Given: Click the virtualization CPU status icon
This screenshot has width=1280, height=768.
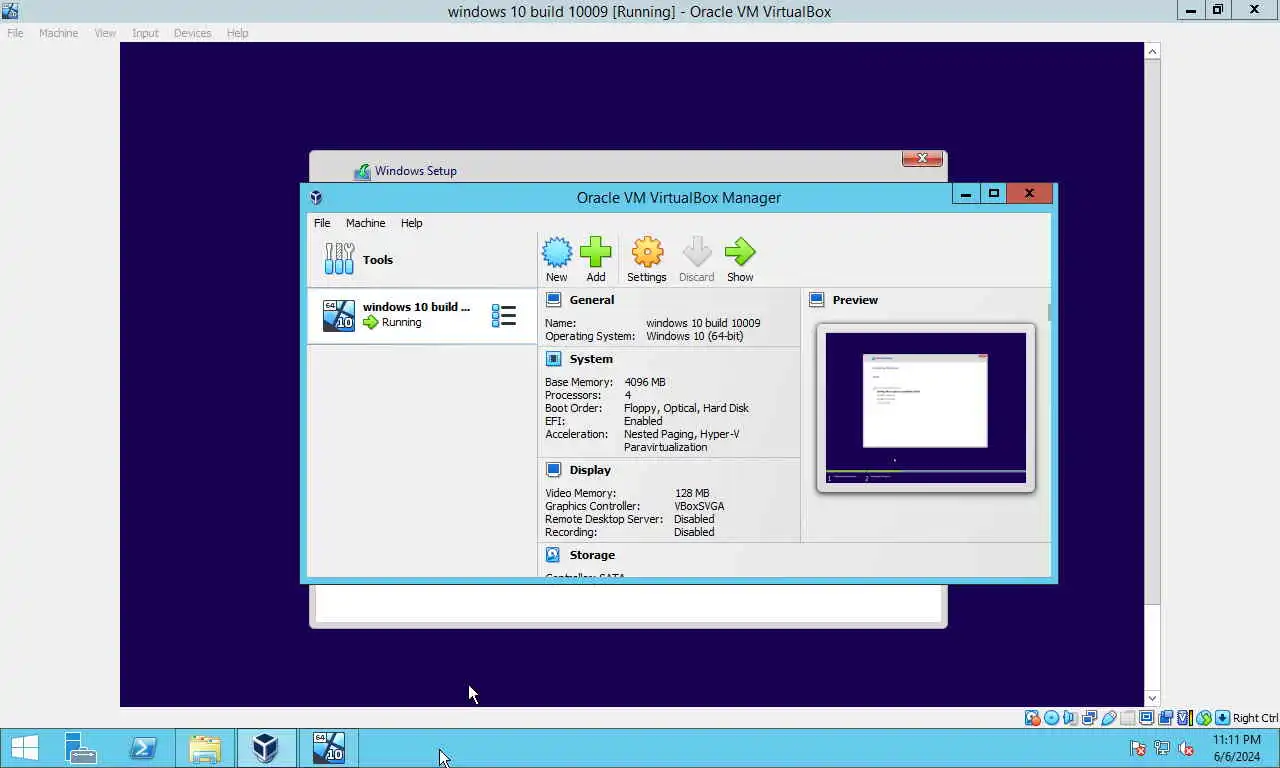Looking at the screenshot, I should point(1185,718).
